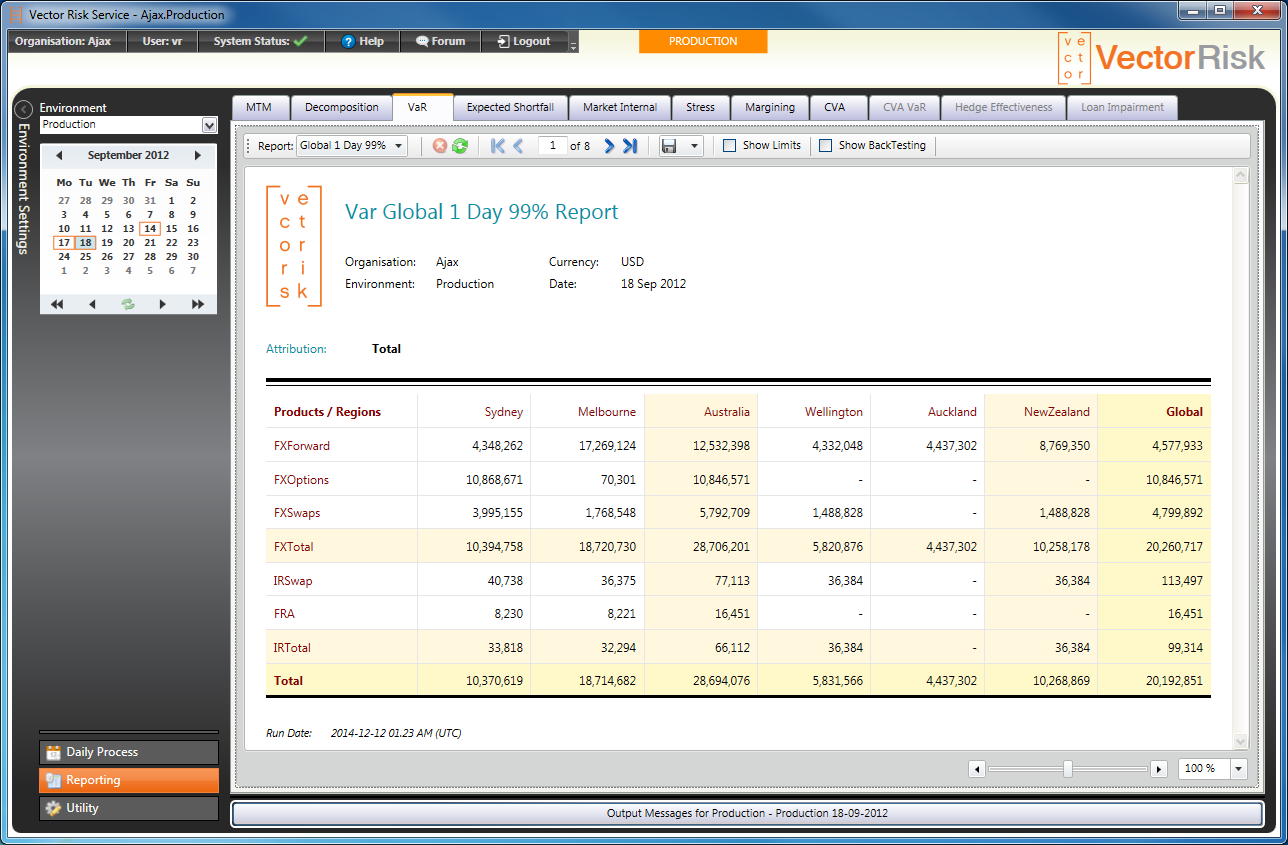Open the Utility section
This screenshot has width=1288, height=845.
pos(129,808)
